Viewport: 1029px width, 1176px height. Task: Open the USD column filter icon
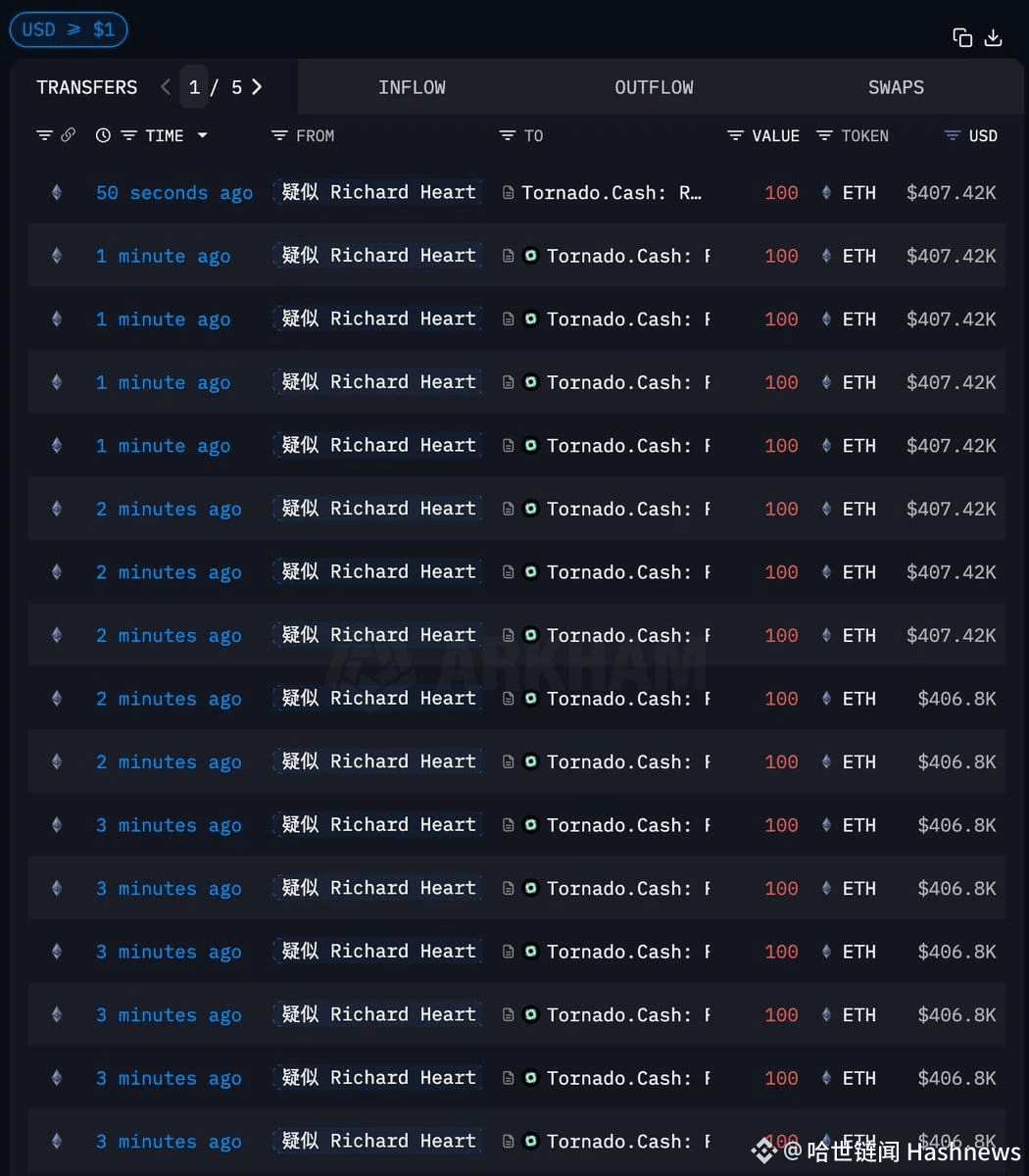952,135
